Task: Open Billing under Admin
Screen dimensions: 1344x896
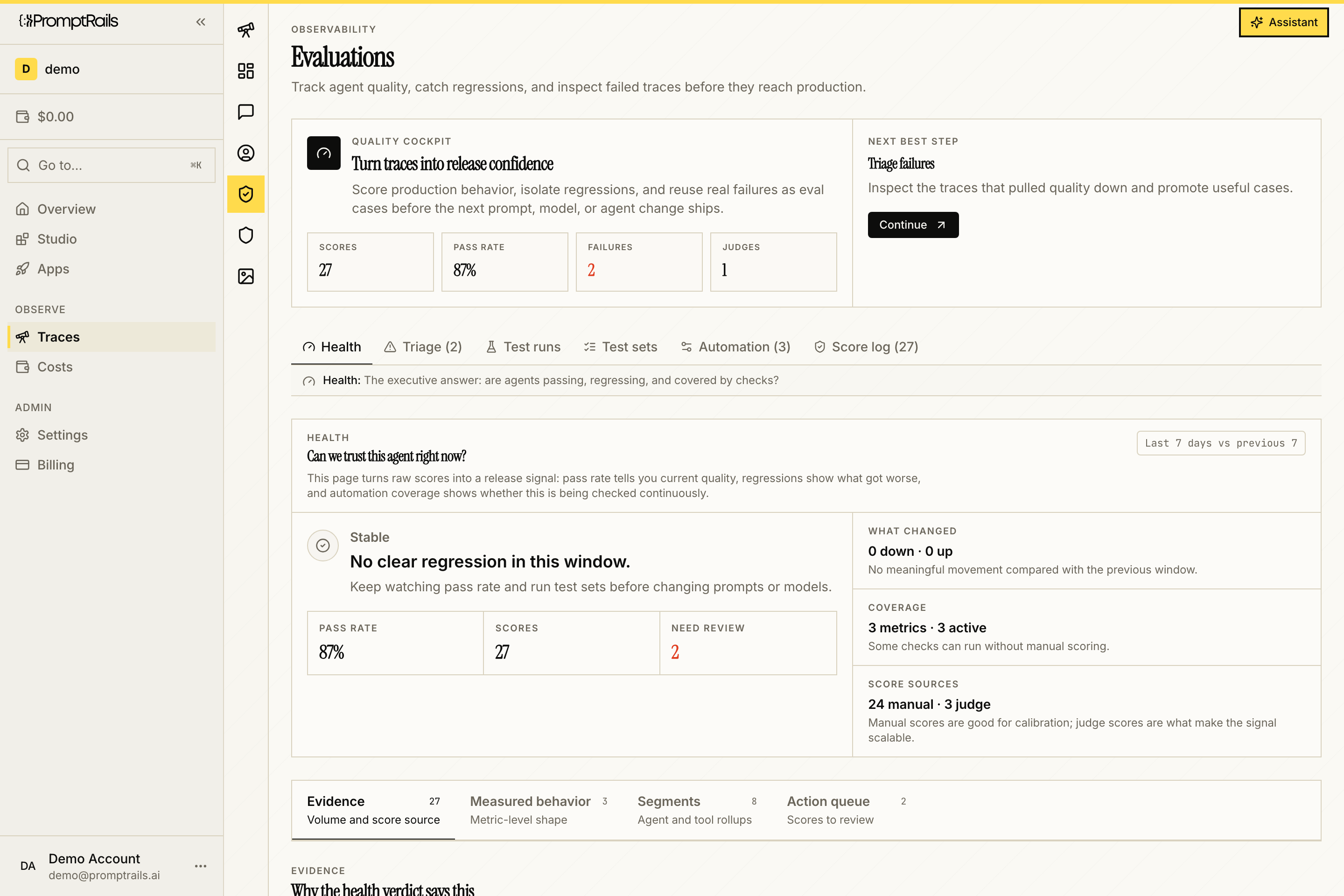Action: [x=112, y=465]
